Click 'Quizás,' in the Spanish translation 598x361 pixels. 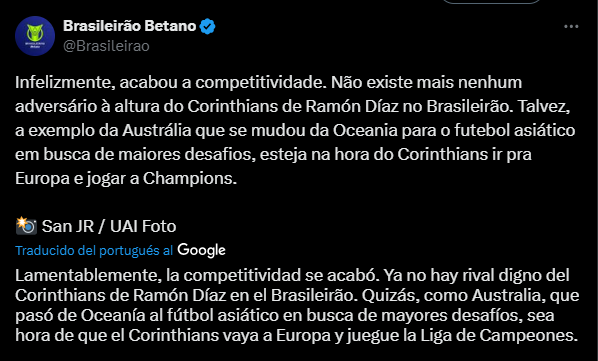tap(388, 295)
